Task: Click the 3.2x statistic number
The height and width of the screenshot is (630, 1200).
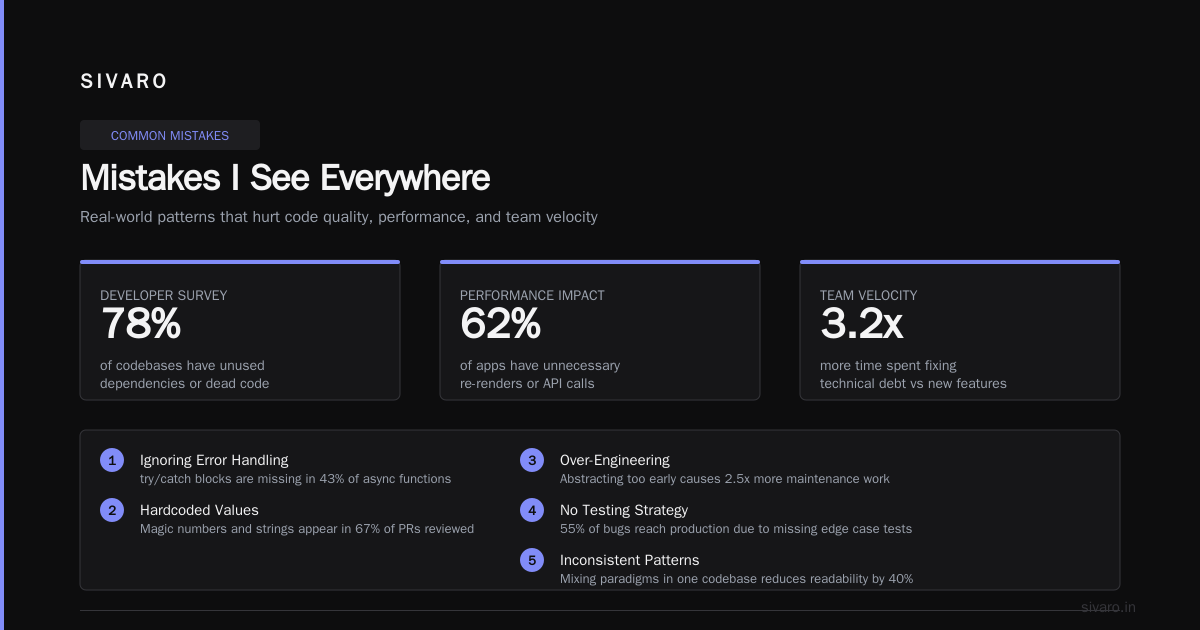Action: tap(862, 324)
